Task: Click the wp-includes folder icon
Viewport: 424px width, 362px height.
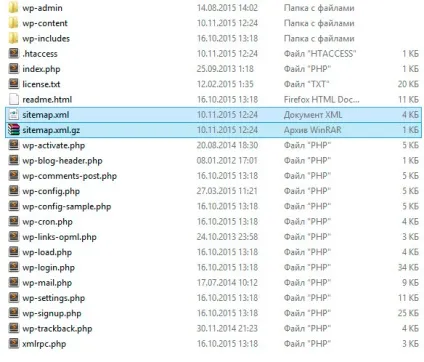Action: point(13,38)
